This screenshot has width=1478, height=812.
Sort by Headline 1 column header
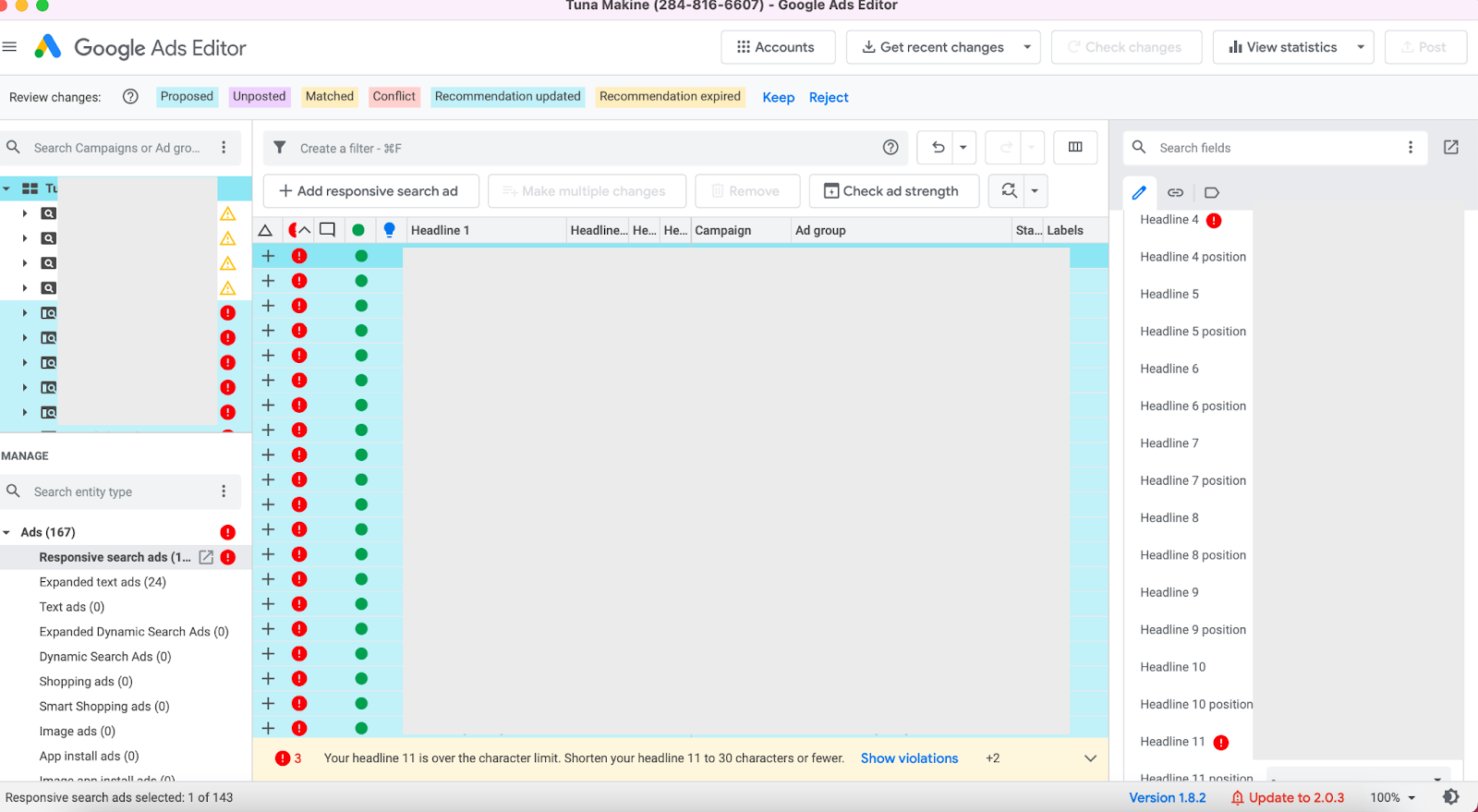tap(484, 230)
